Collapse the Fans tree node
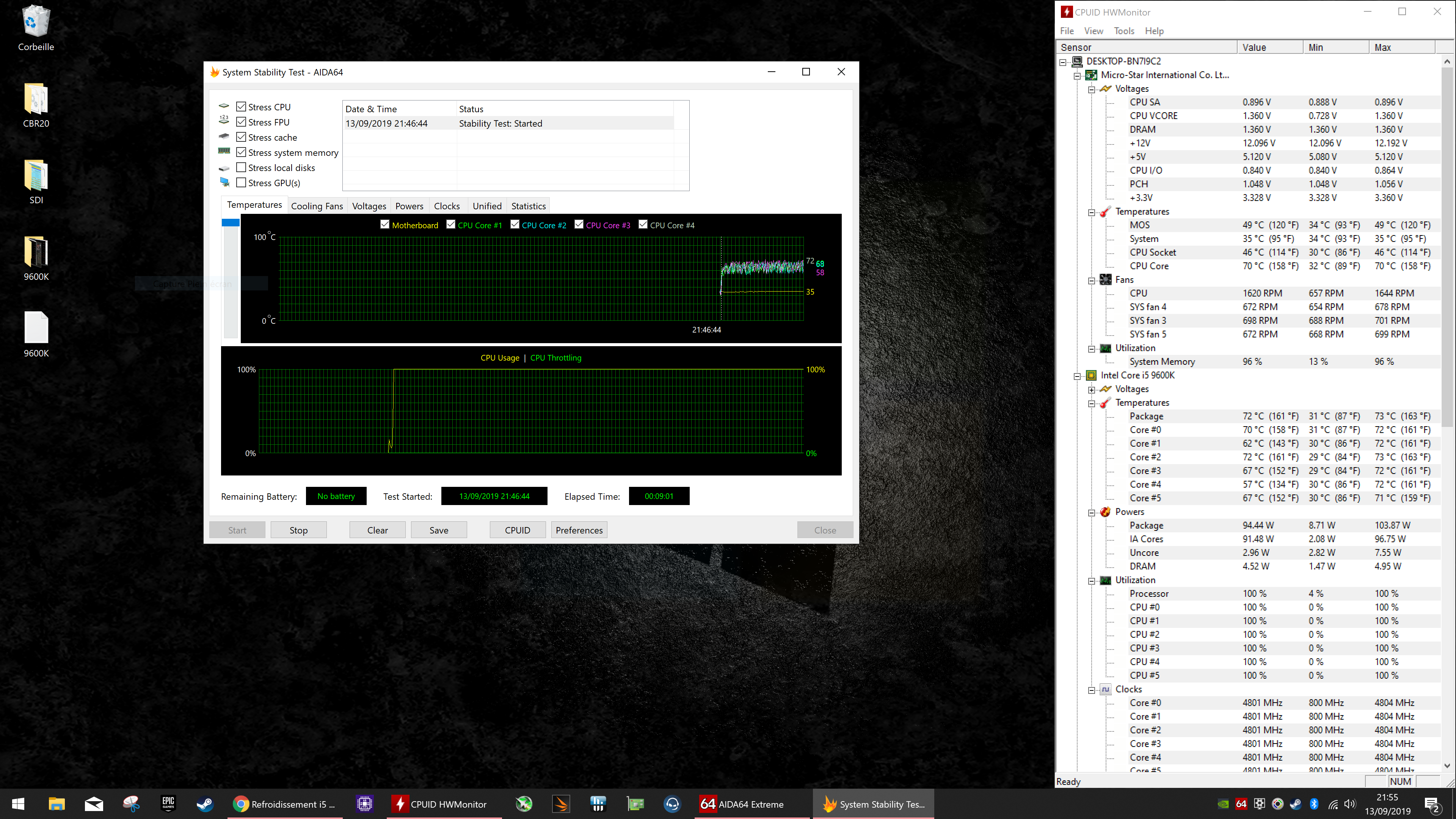 tap(1092, 280)
